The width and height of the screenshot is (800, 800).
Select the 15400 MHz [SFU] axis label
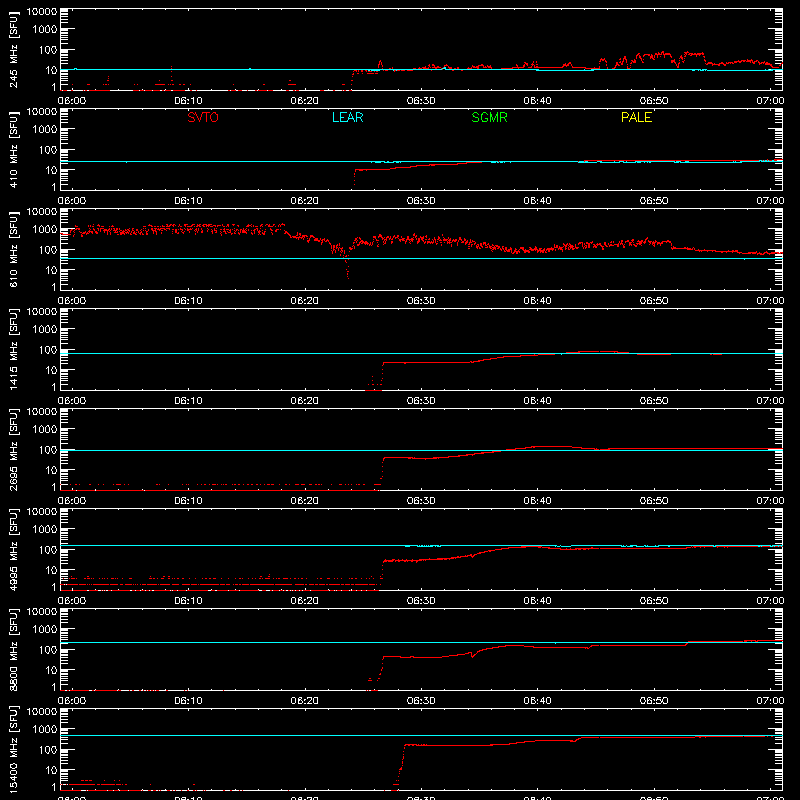point(14,749)
